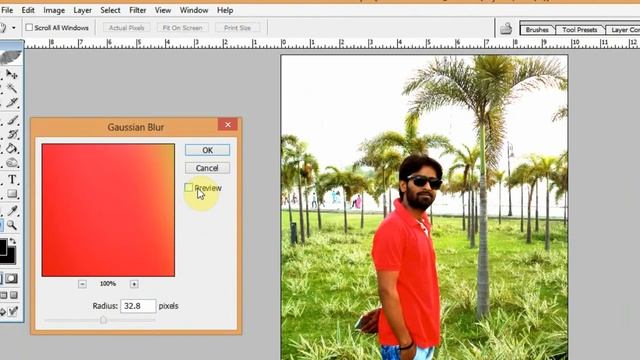This screenshot has width=640, height=360.
Task: Switch to the Layer Comps tab
Action: click(x=623, y=30)
